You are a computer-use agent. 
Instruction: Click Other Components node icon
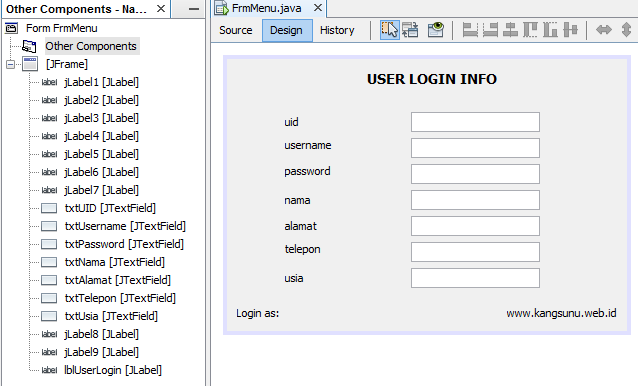tap(29, 46)
